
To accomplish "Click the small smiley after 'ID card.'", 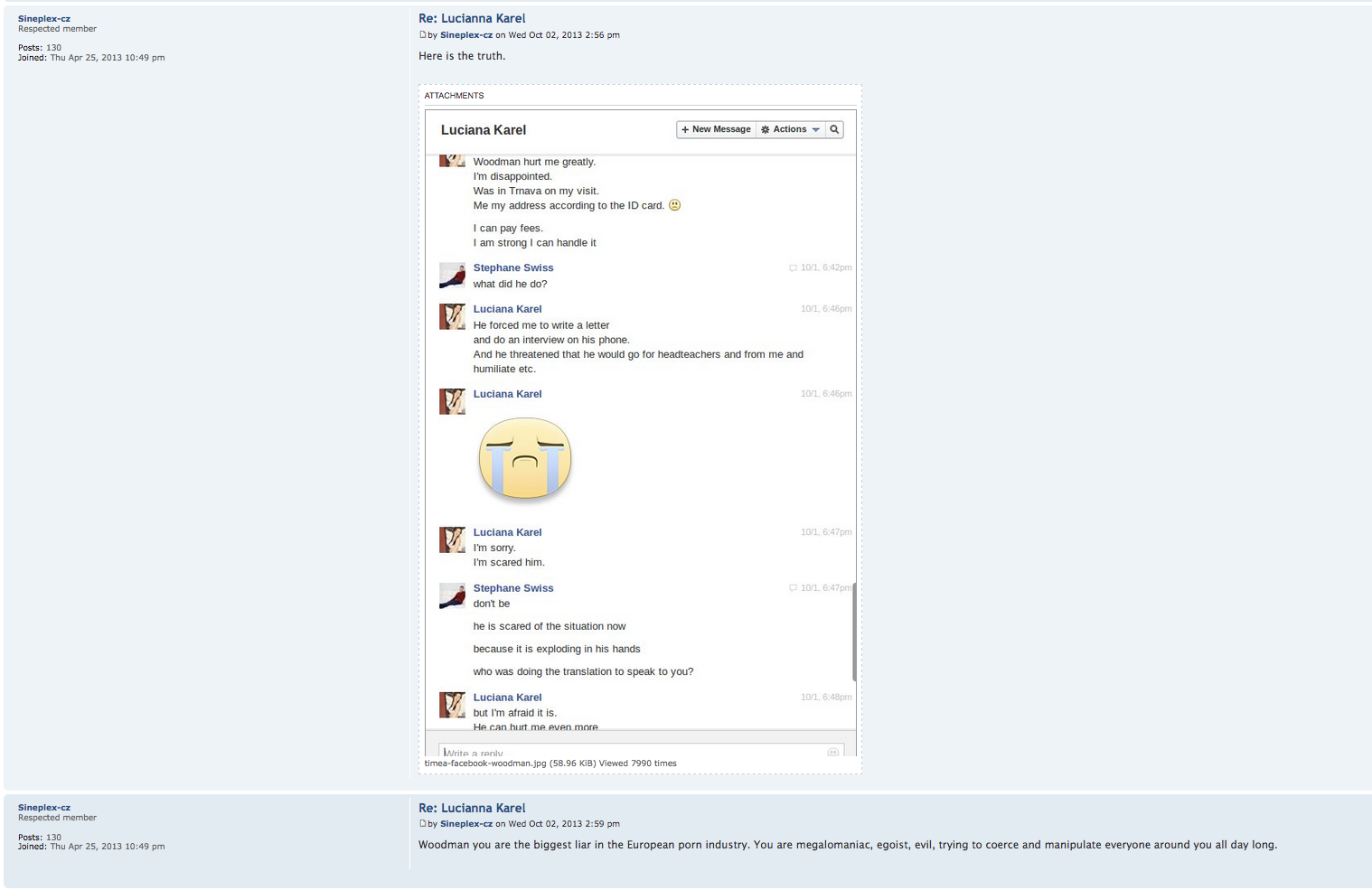I will (674, 205).
